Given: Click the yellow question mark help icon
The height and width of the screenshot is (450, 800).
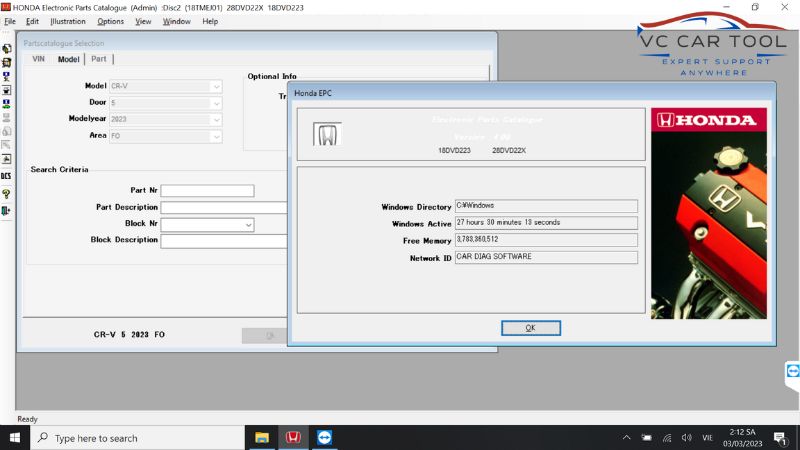Looking at the screenshot, I should coord(7,193).
